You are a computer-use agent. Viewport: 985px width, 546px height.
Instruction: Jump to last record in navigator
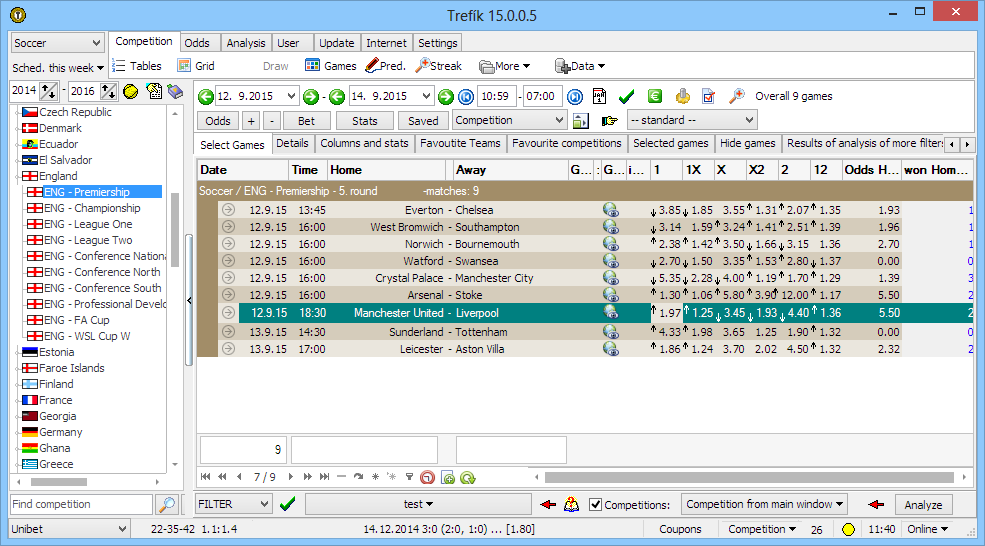tap(324, 477)
